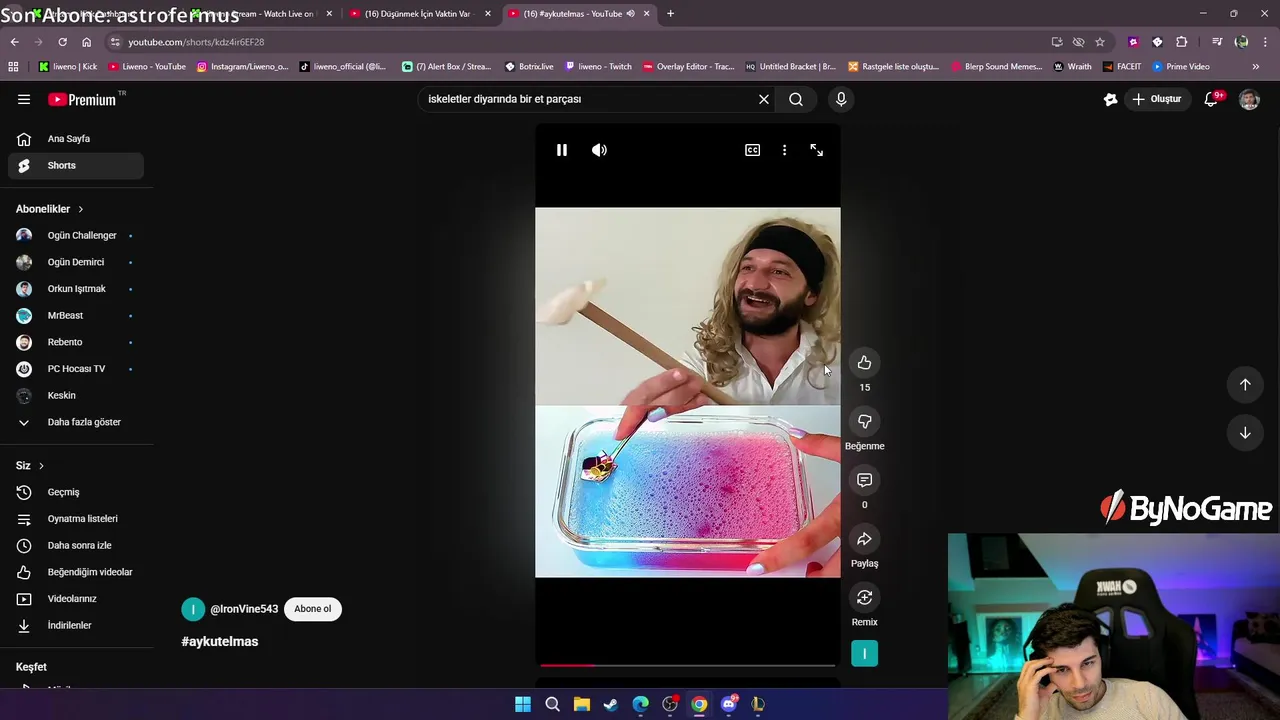Open the three-dot more options menu on the Short
The width and height of the screenshot is (1280, 720).
(784, 150)
